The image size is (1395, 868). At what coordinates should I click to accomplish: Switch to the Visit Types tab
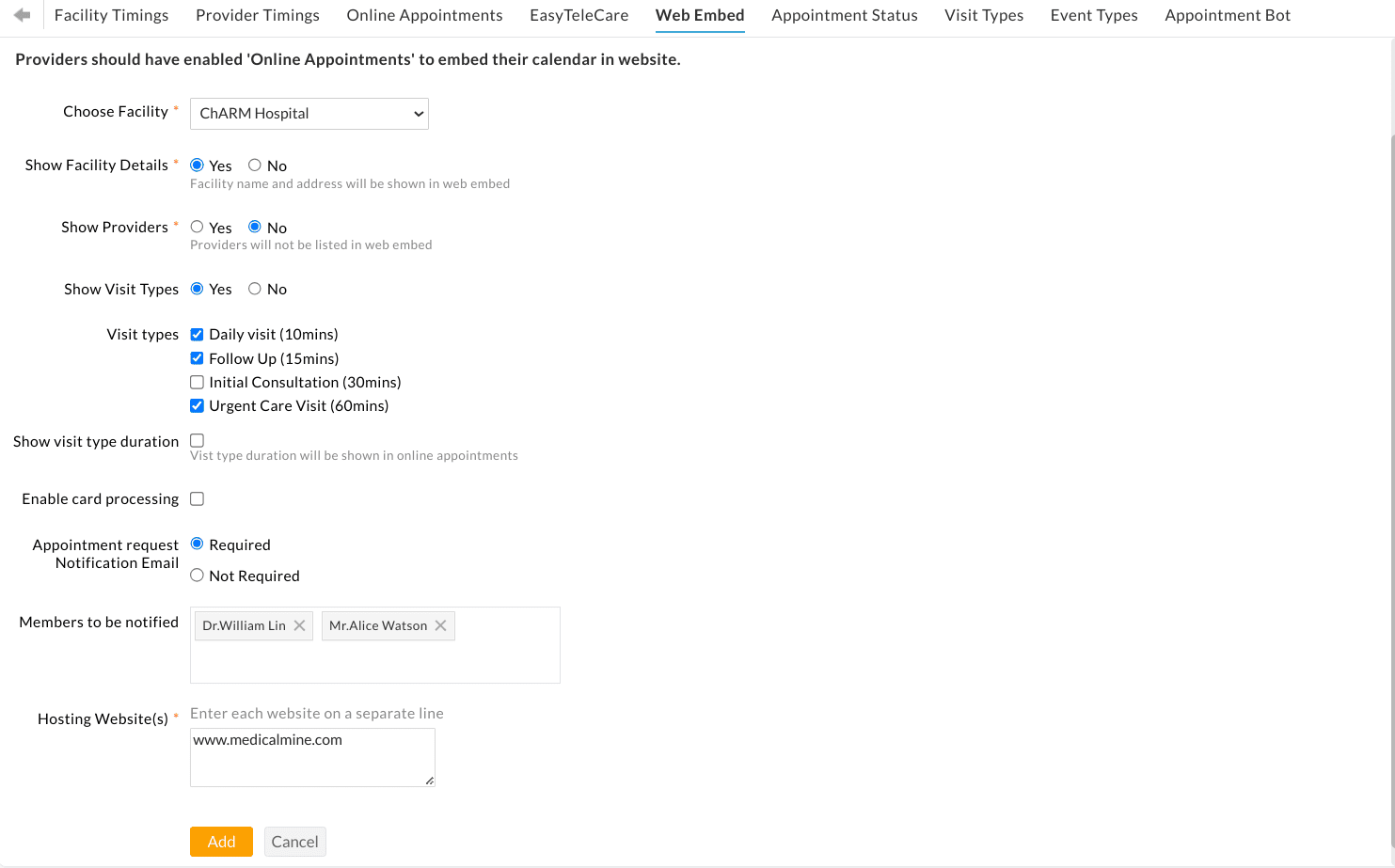click(983, 14)
